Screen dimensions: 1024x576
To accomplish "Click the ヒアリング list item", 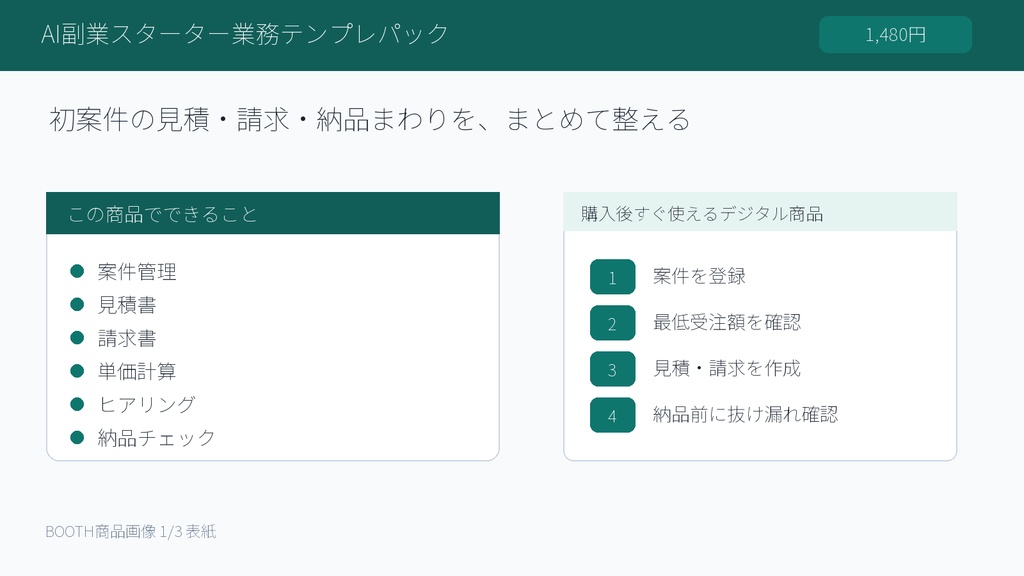I will 146,404.
